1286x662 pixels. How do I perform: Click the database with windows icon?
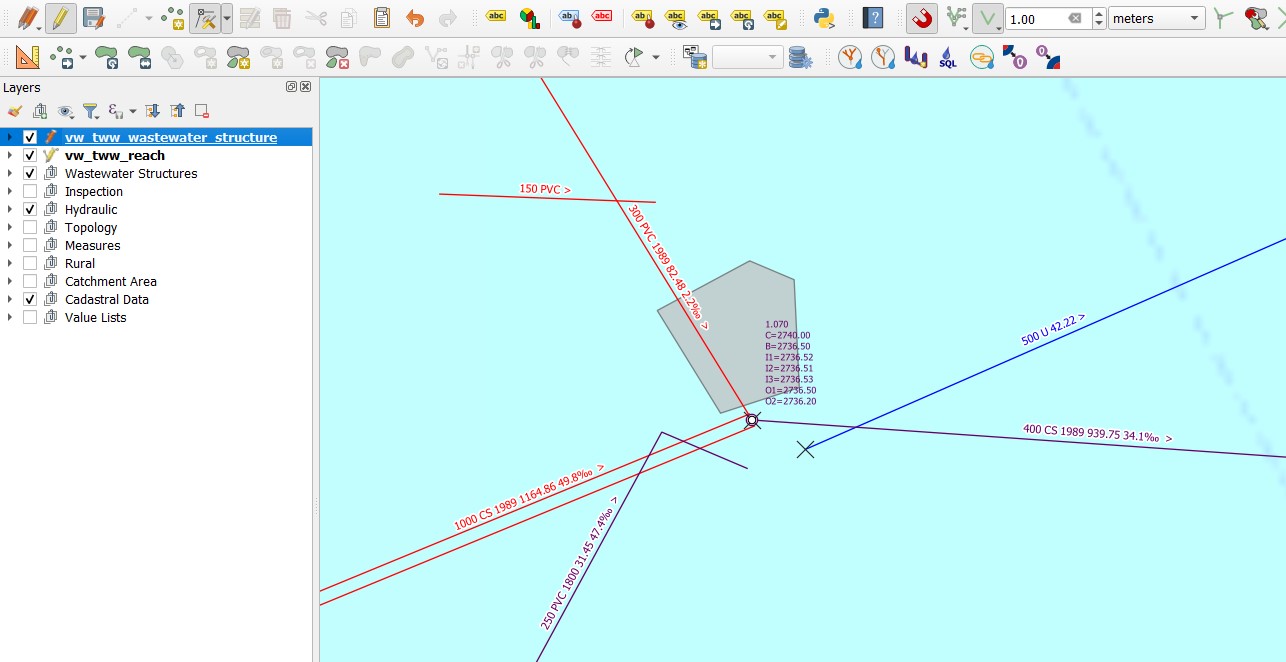click(694, 57)
